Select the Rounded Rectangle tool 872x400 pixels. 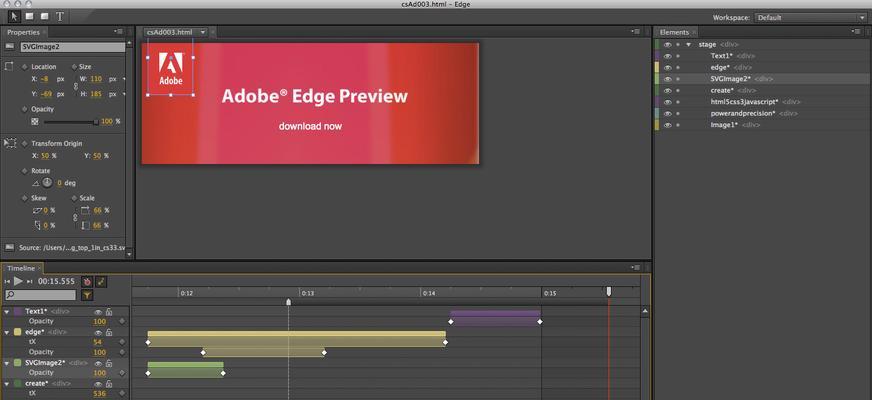44,17
